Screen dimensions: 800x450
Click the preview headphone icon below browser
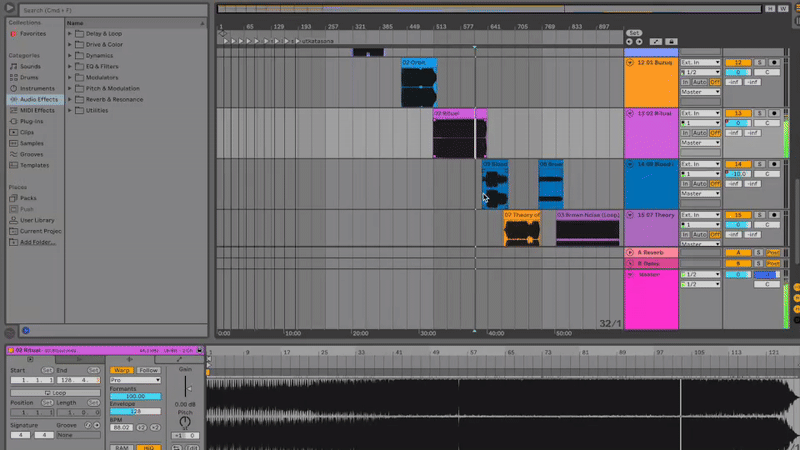pos(26,331)
